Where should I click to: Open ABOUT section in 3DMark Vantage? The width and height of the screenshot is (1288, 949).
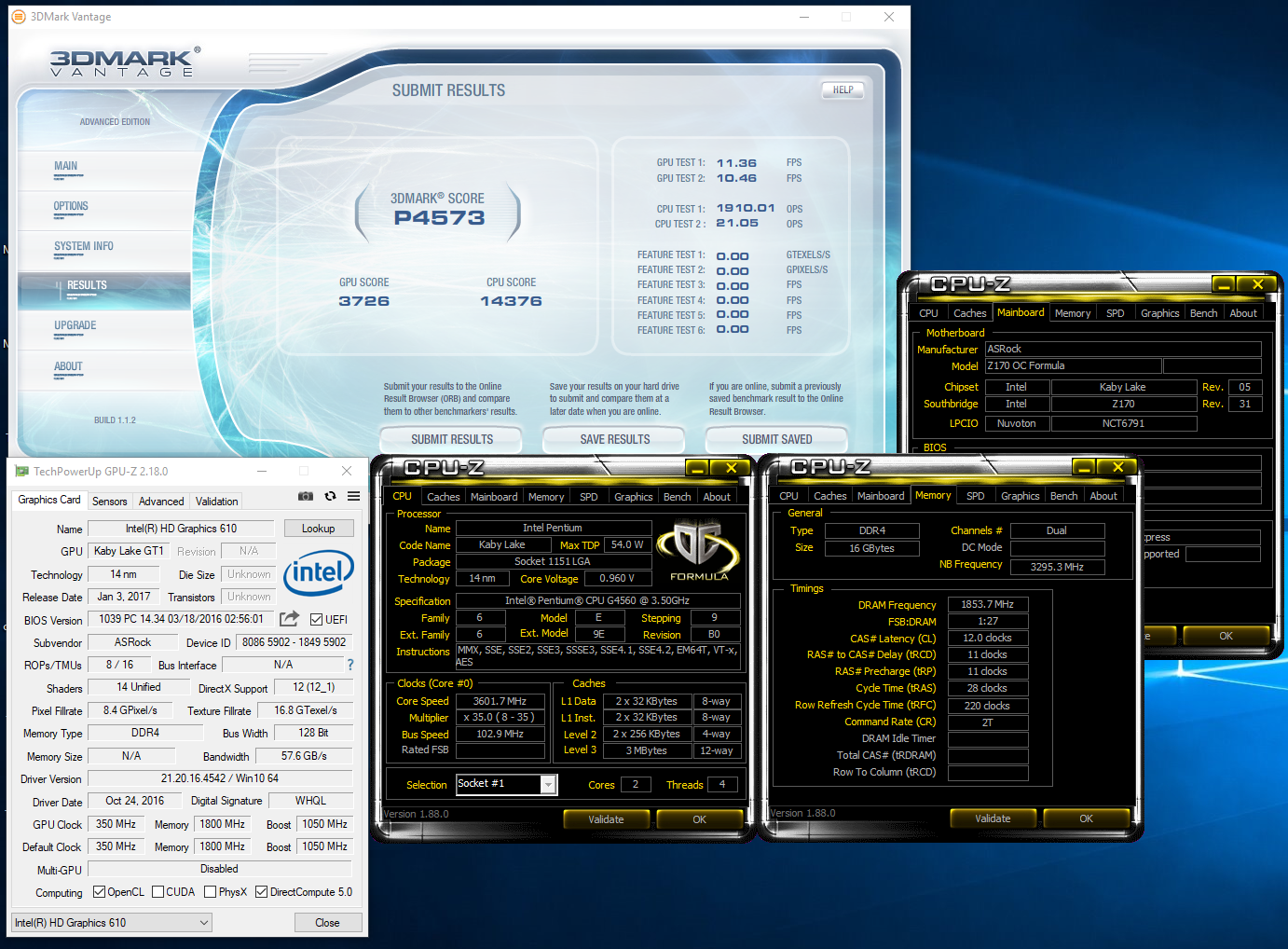click(68, 367)
